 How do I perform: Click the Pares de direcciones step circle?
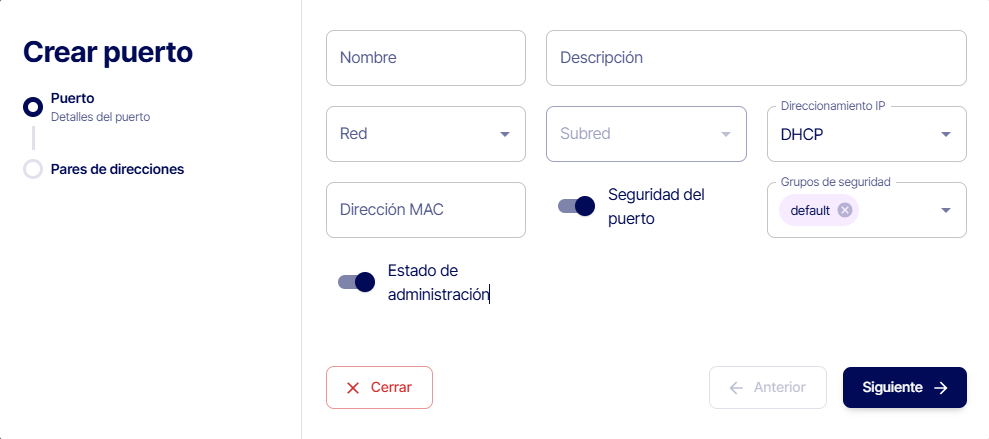click(x=33, y=169)
